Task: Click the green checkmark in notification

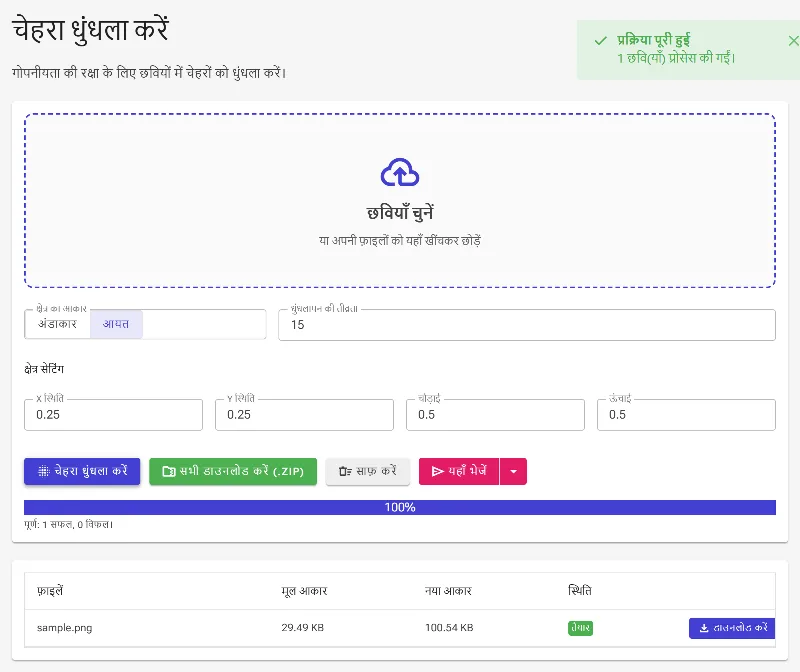Action: [x=601, y=41]
